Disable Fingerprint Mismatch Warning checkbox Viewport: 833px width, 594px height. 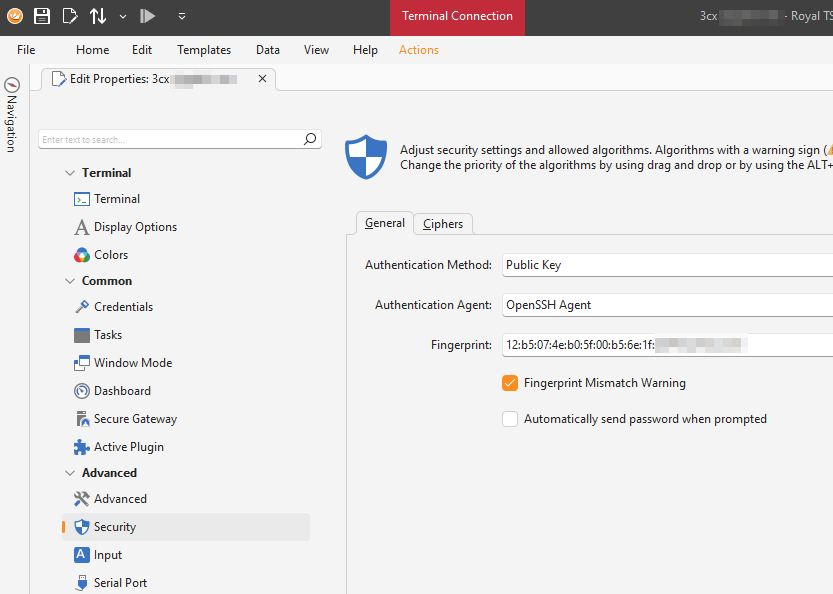coord(510,383)
